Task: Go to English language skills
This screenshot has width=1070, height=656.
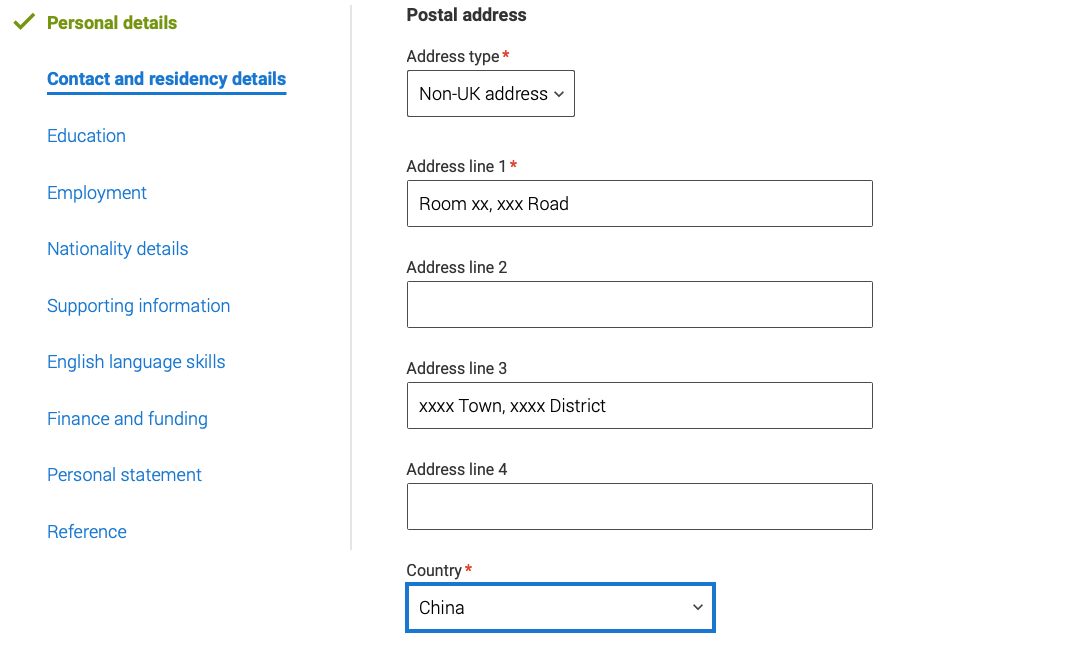Action: [136, 362]
